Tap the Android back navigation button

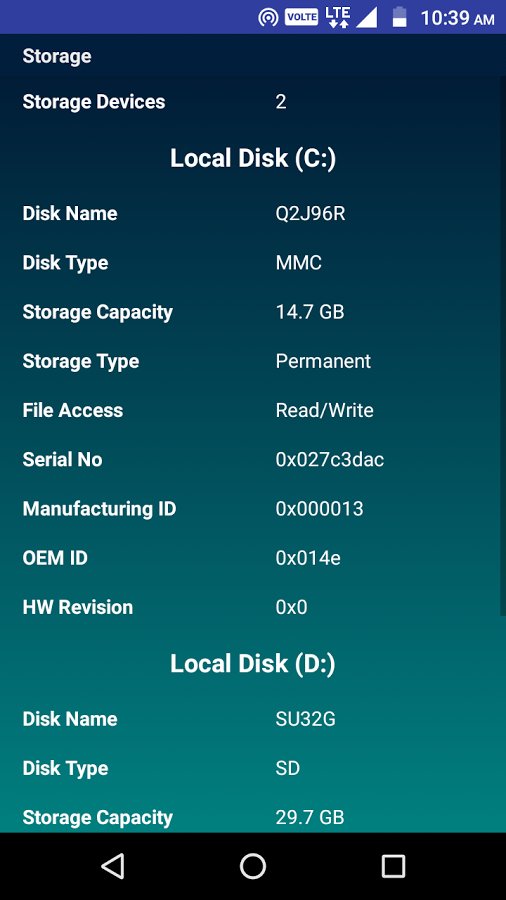[113, 866]
